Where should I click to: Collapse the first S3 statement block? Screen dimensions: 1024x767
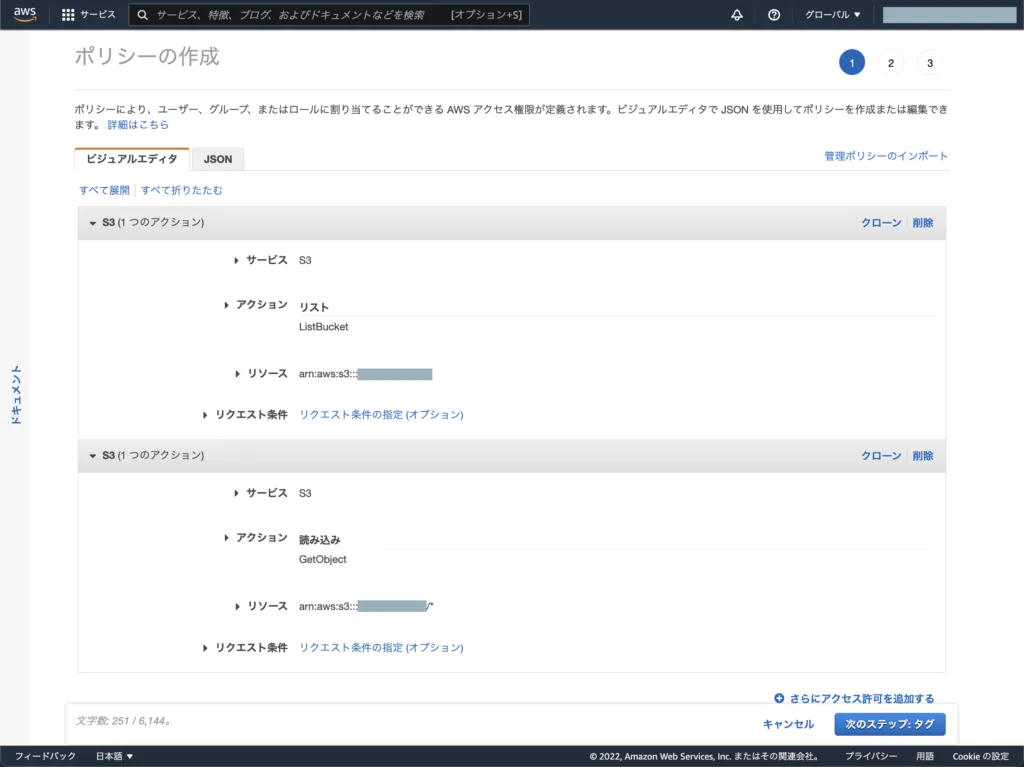(x=92, y=223)
